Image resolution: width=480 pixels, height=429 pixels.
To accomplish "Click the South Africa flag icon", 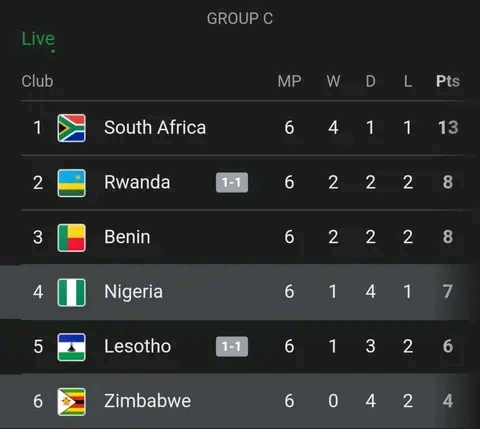I will click(71, 128).
